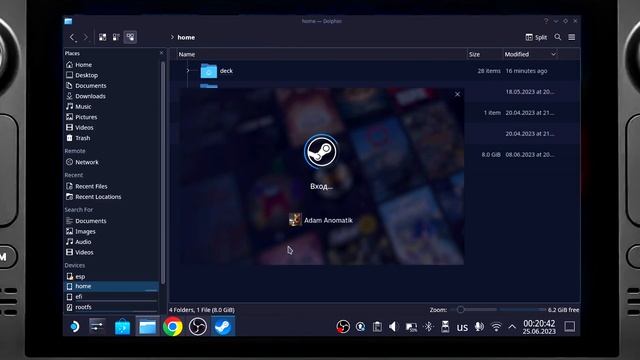Toggle Split view in Dolphin
The image size is (640, 360).
[x=536, y=37]
